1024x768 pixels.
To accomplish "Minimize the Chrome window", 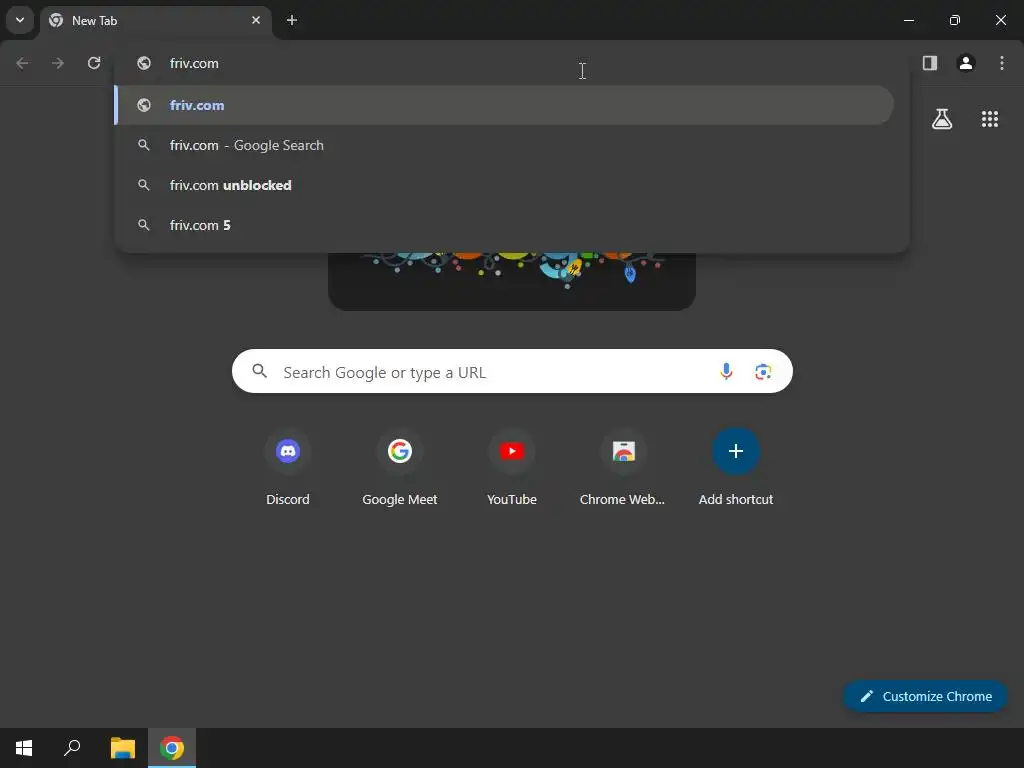I will [908, 20].
